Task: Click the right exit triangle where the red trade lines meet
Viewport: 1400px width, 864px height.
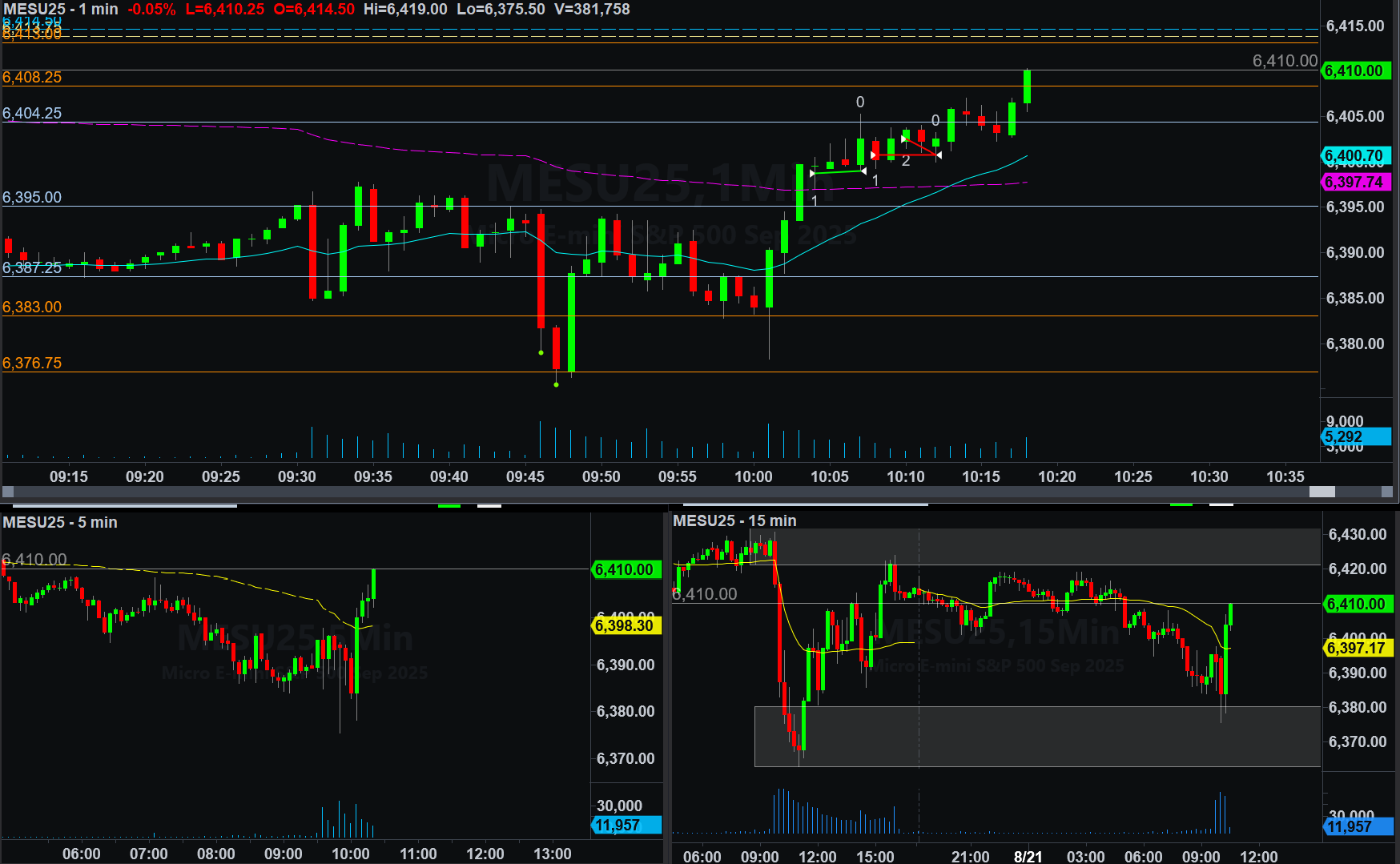Action: pos(939,155)
